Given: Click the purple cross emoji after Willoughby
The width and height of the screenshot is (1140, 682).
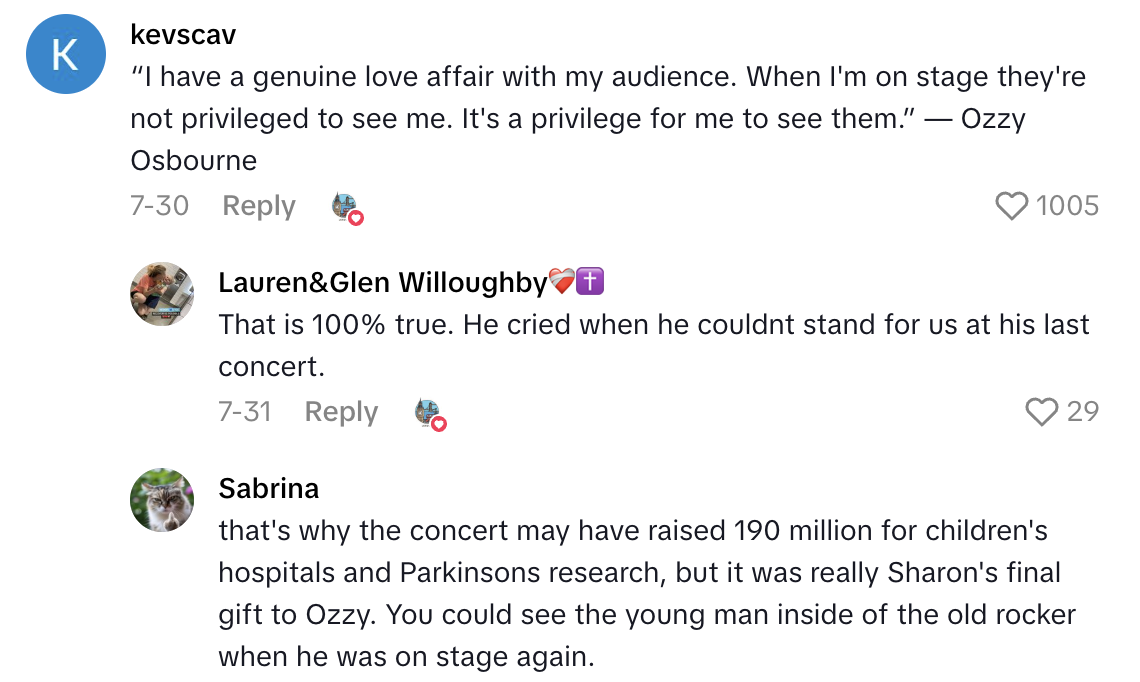Looking at the screenshot, I should [591, 283].
